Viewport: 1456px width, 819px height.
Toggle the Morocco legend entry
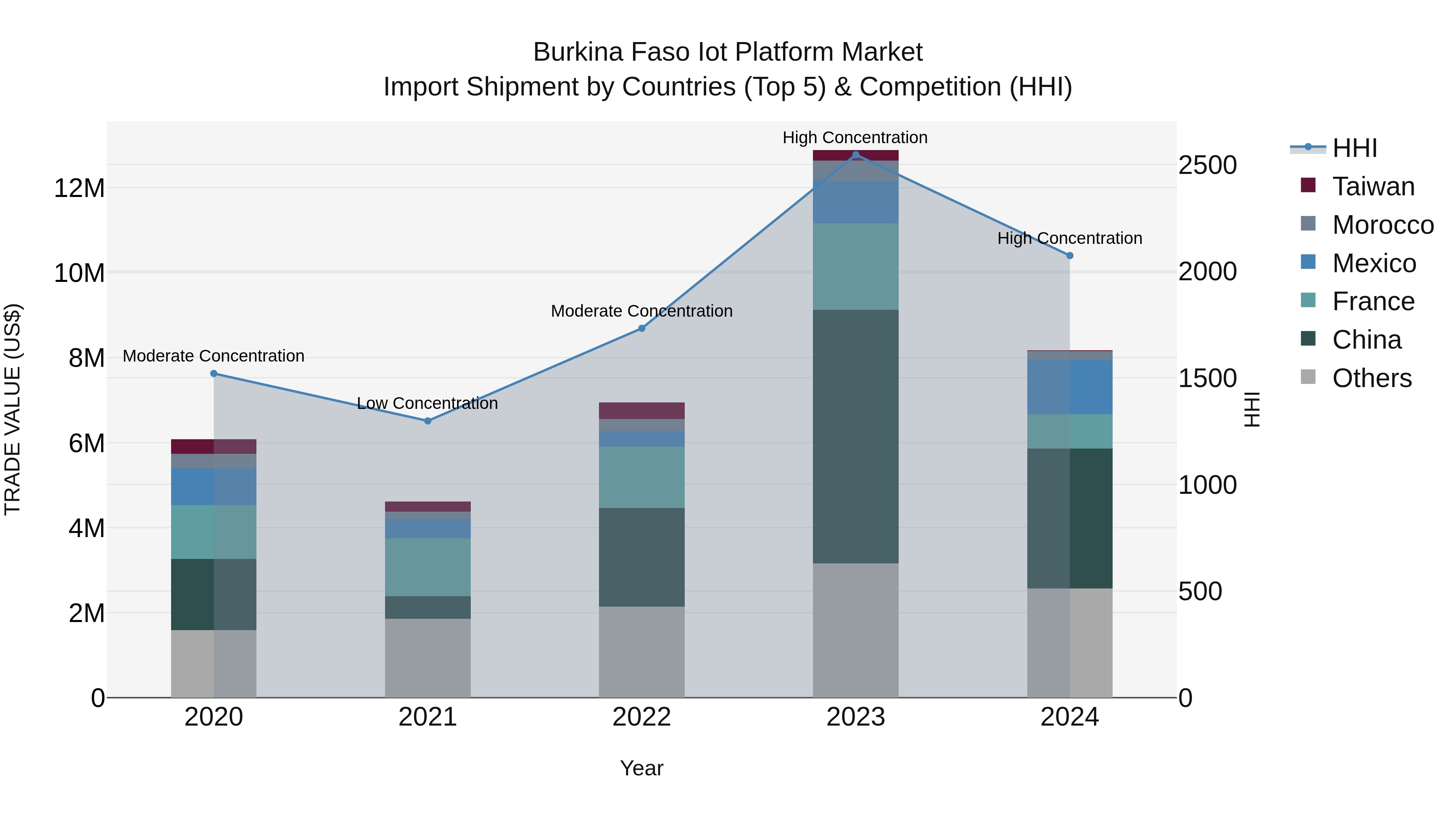coord(1367,225)
